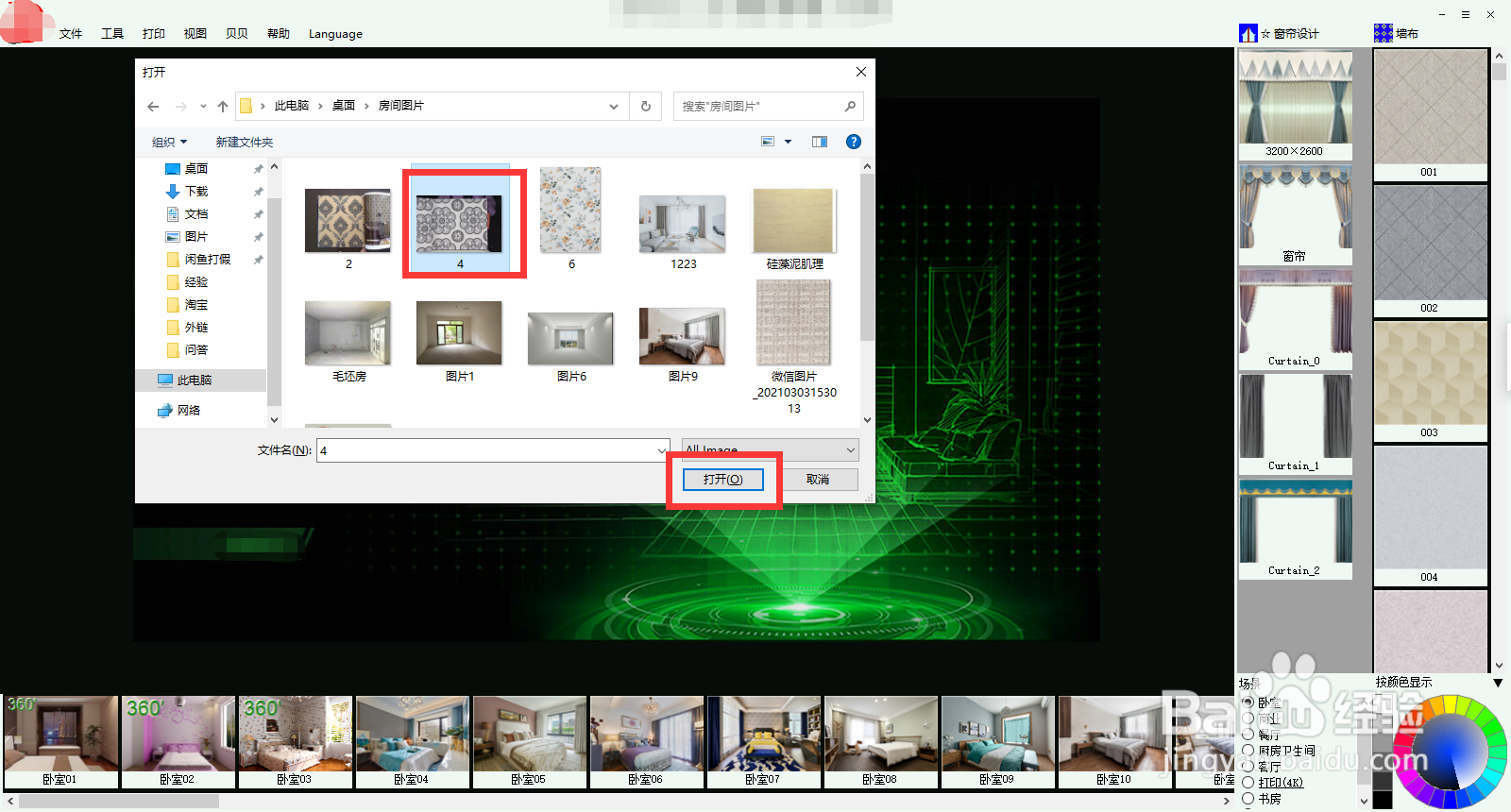Screen dimensions: 1511x812
Task: Select the 卧室 scene radio button
Action: click(1248, 702)
